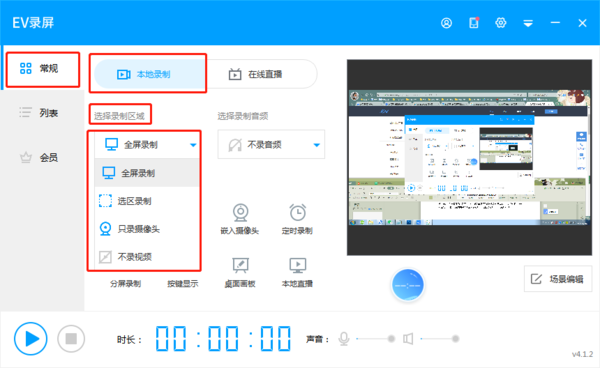Click the 嵌入摄像头 webcam icon
Screen dimensions: 600x368
(240, 212)
